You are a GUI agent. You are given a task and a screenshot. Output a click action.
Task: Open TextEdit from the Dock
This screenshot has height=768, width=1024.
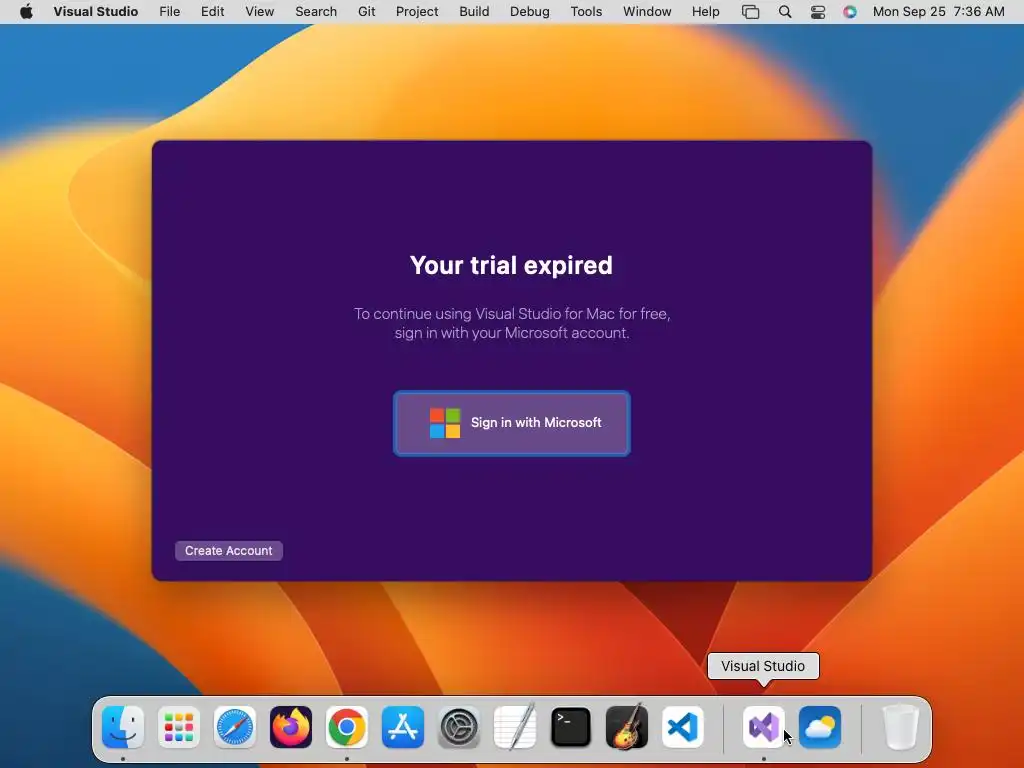point(515,727)
